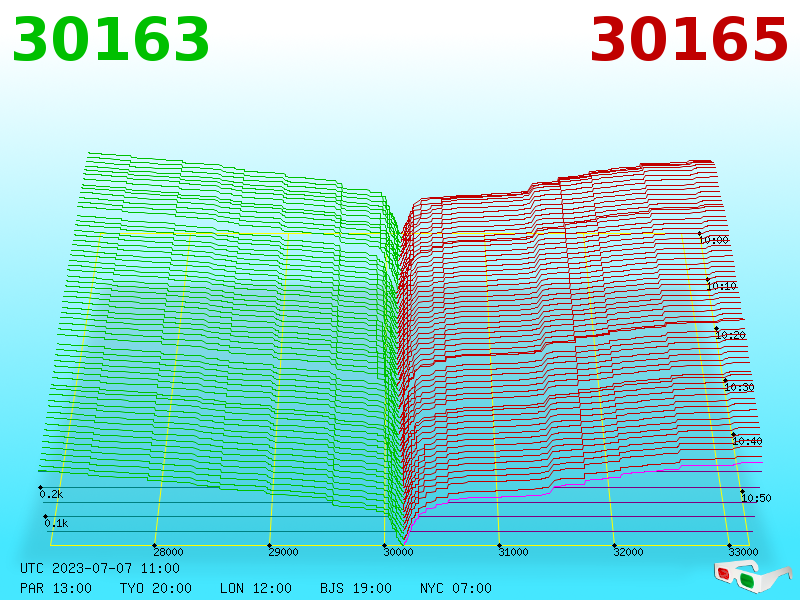Click the 28000 price axis label
This screenshot has width=800, height=600.
168,552
